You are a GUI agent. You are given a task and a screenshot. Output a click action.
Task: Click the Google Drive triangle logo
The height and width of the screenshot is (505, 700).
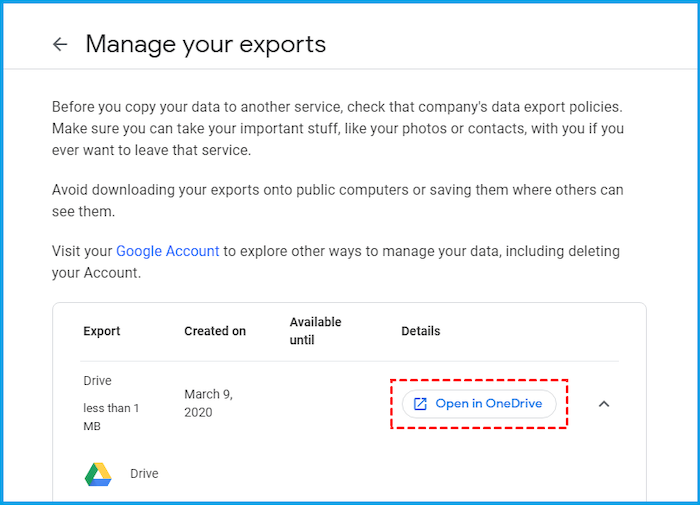tap(98, 473)
